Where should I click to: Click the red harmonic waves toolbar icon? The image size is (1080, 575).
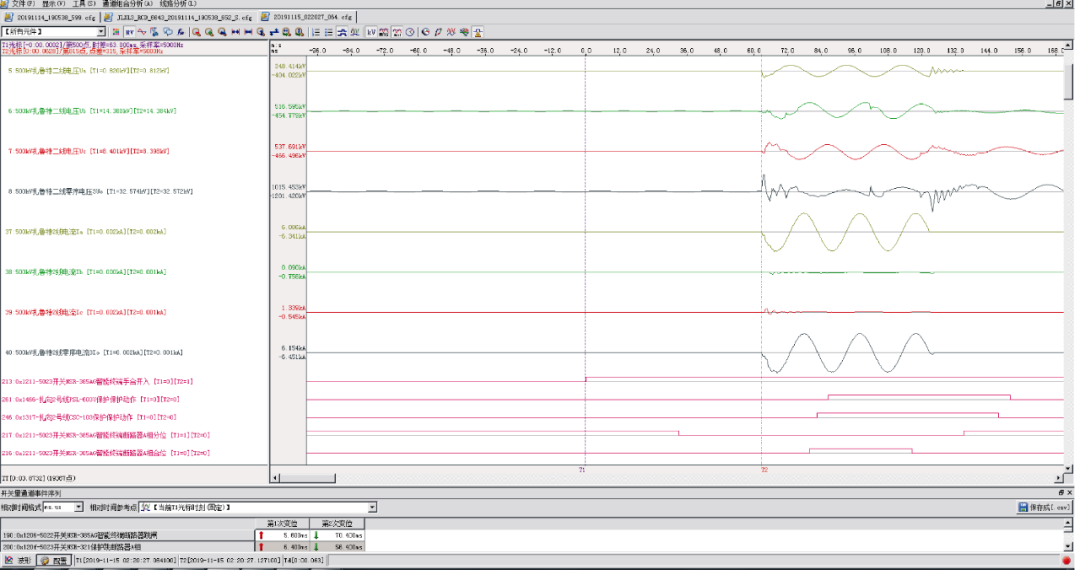coord(451,32)
